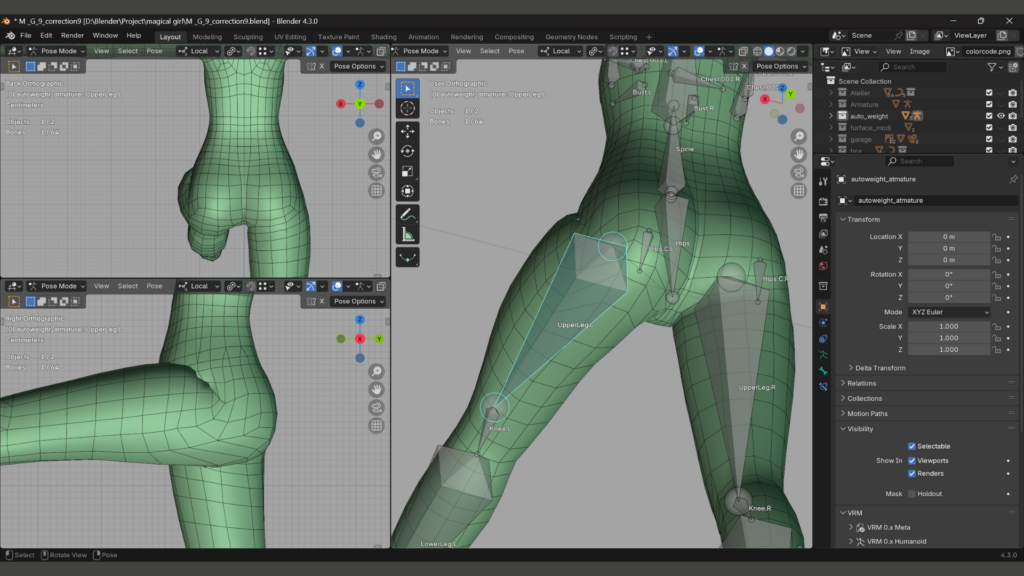
Task: Click the Location X value field
Action: pos(949,237)
